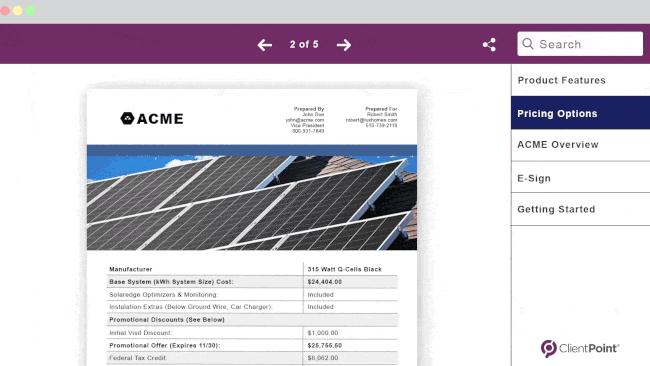Click the '$1,000.00' discount value
The image size is (650, 366).
coord(323,333)
